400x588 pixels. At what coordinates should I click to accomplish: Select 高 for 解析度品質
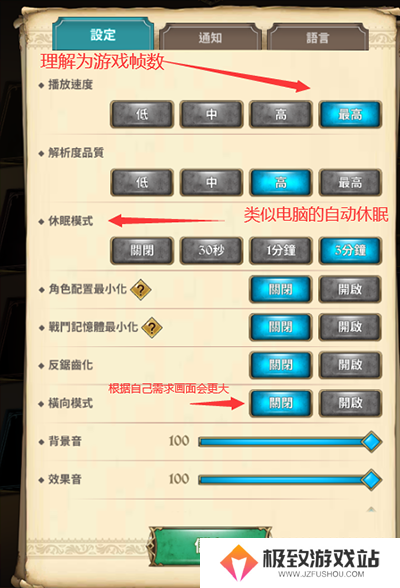281,183
